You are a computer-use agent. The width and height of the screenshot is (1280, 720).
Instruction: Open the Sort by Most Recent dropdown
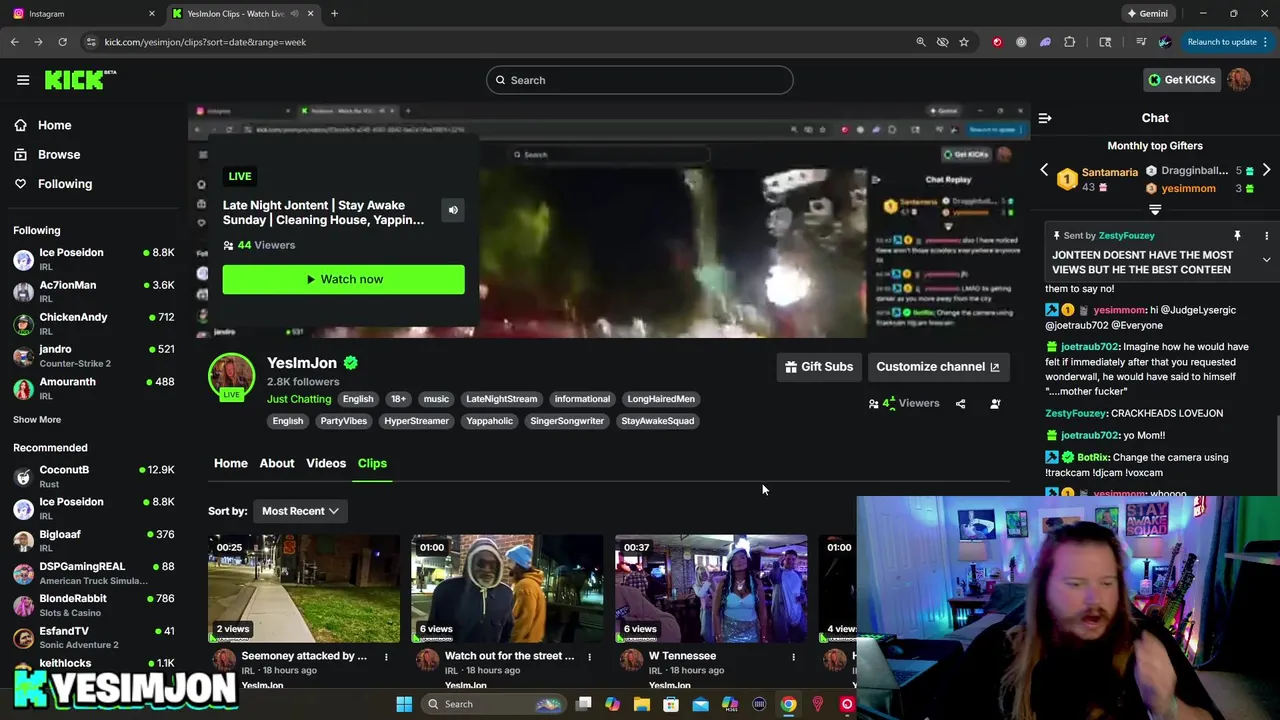click(300, 511)
